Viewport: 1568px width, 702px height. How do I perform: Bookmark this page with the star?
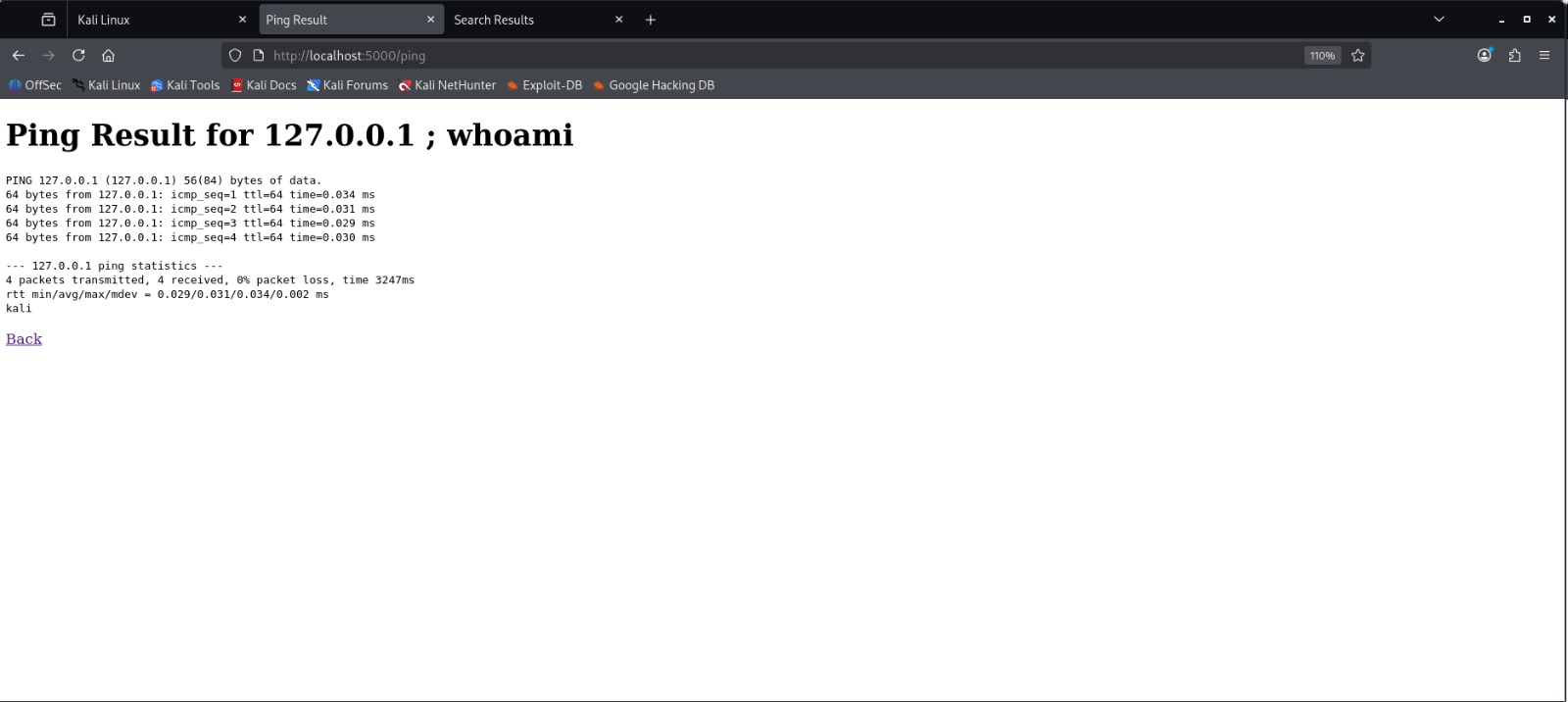[1358, 56]
